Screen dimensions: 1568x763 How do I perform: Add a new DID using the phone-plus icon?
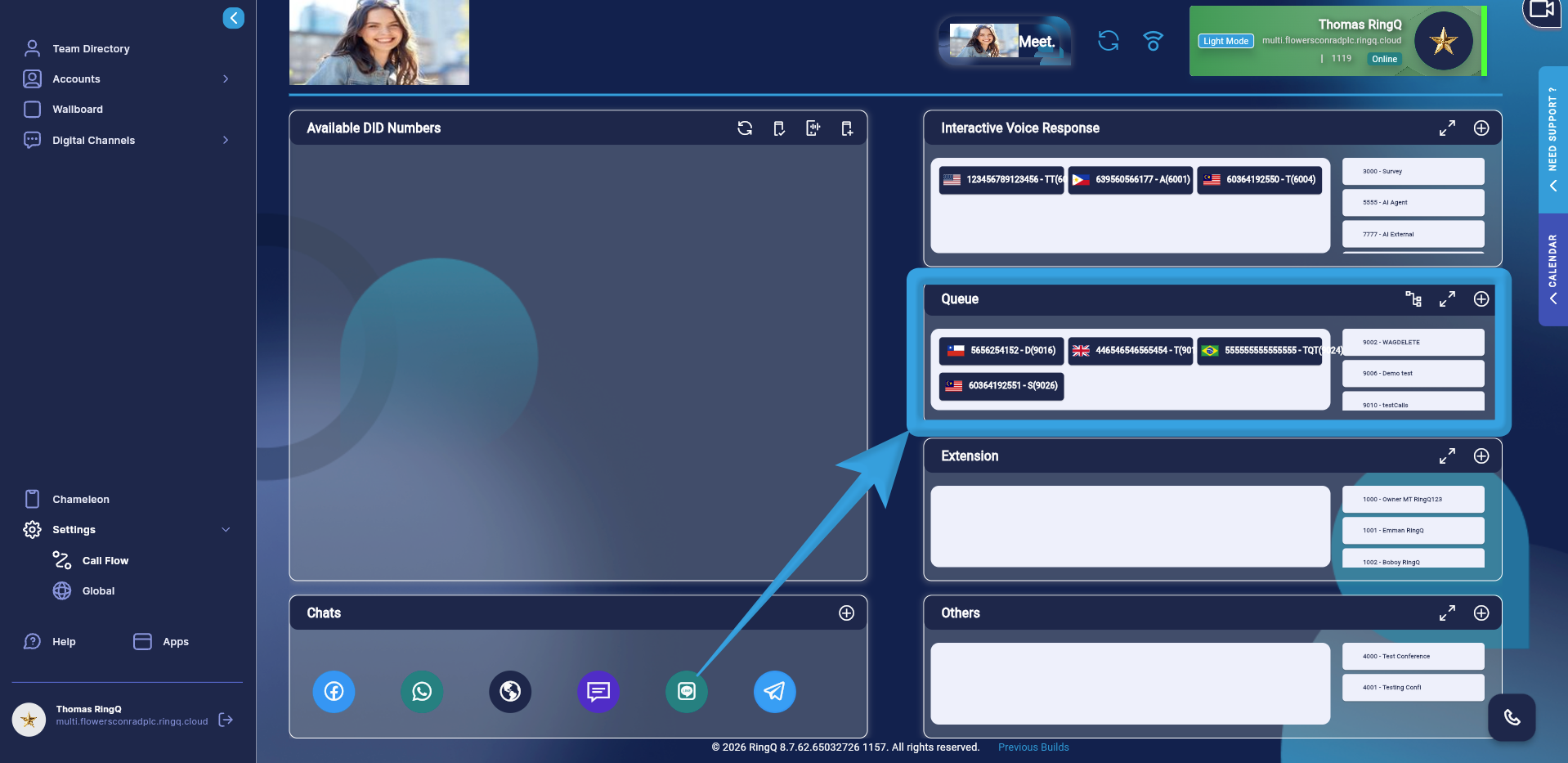pos(847,128)
